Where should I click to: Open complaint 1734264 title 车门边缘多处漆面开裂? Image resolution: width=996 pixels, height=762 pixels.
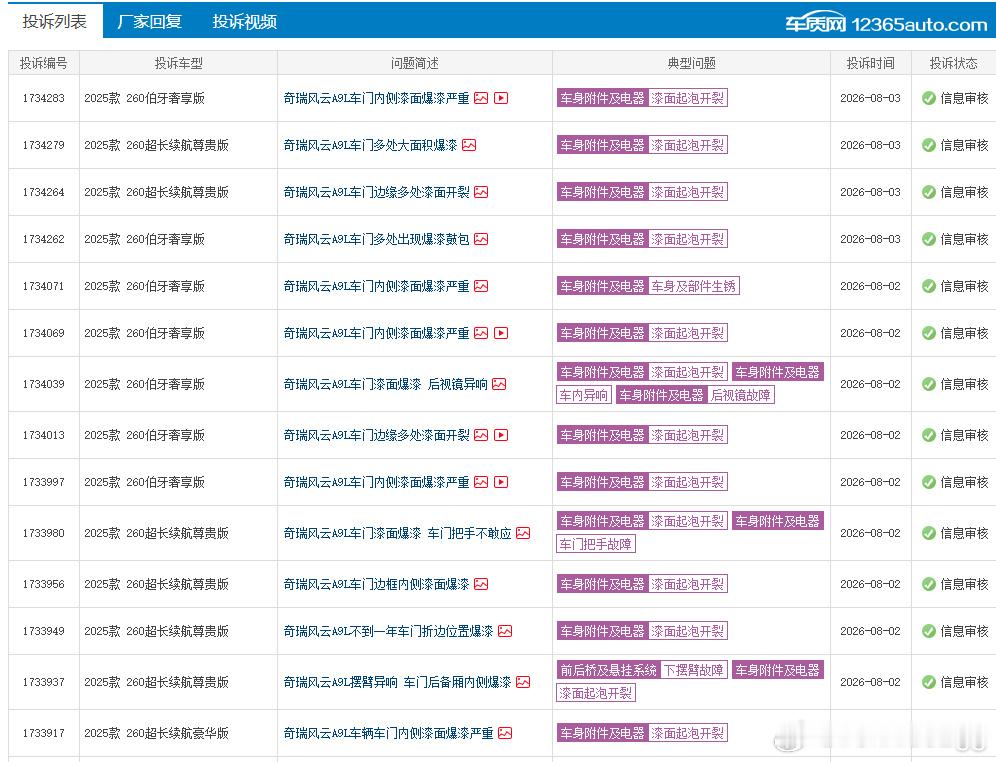click(x=377, y=192)
